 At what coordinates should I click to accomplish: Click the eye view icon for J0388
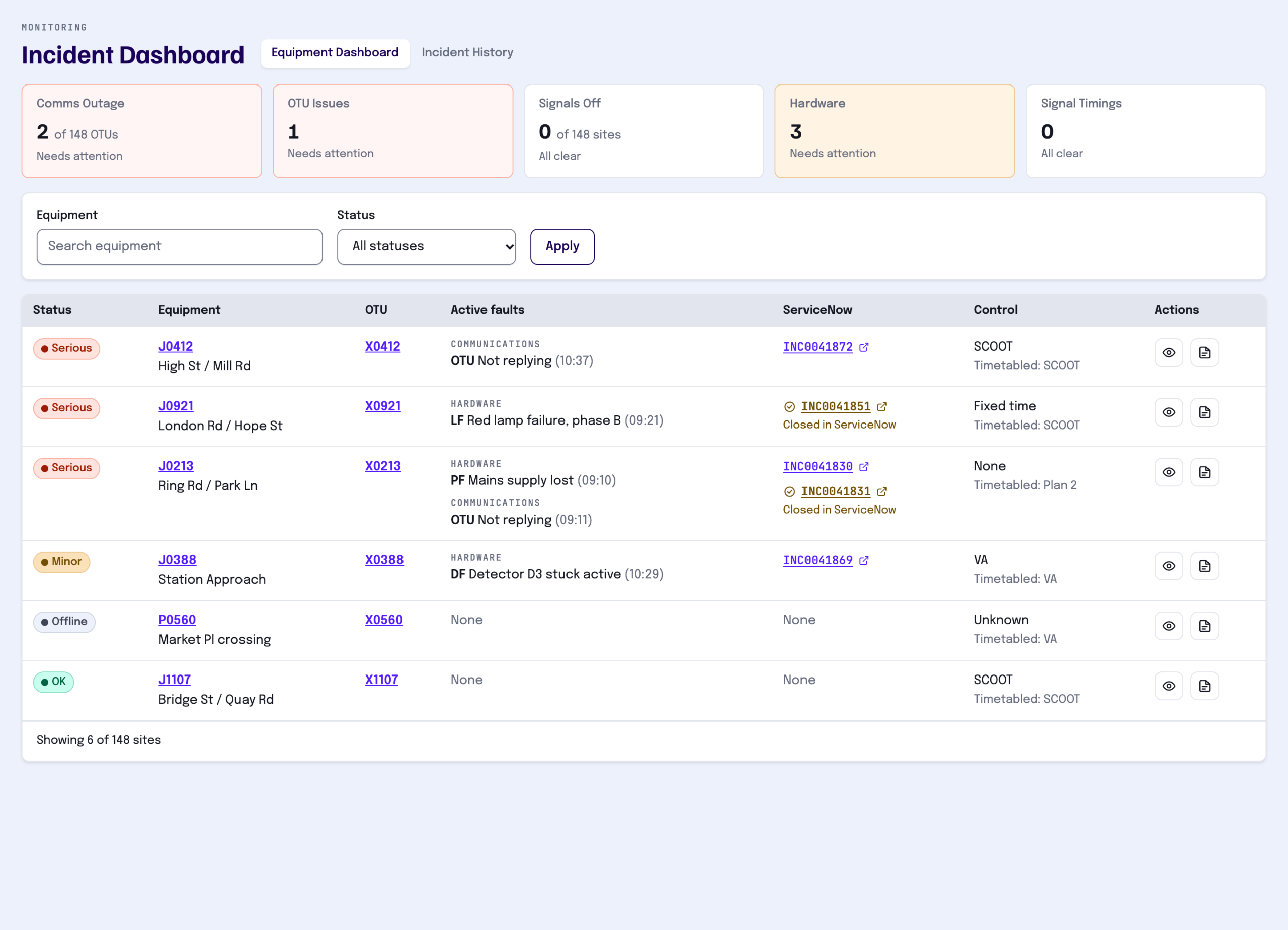pyautogui.click(x=1169, y=566)
